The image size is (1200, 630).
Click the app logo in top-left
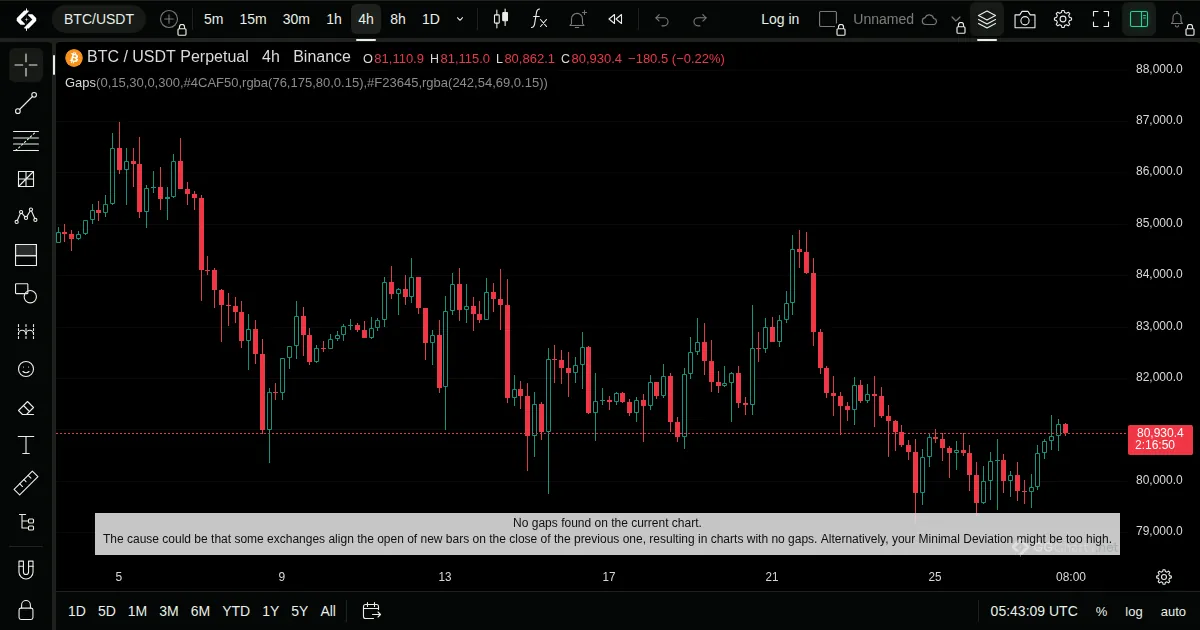(26, 19)
